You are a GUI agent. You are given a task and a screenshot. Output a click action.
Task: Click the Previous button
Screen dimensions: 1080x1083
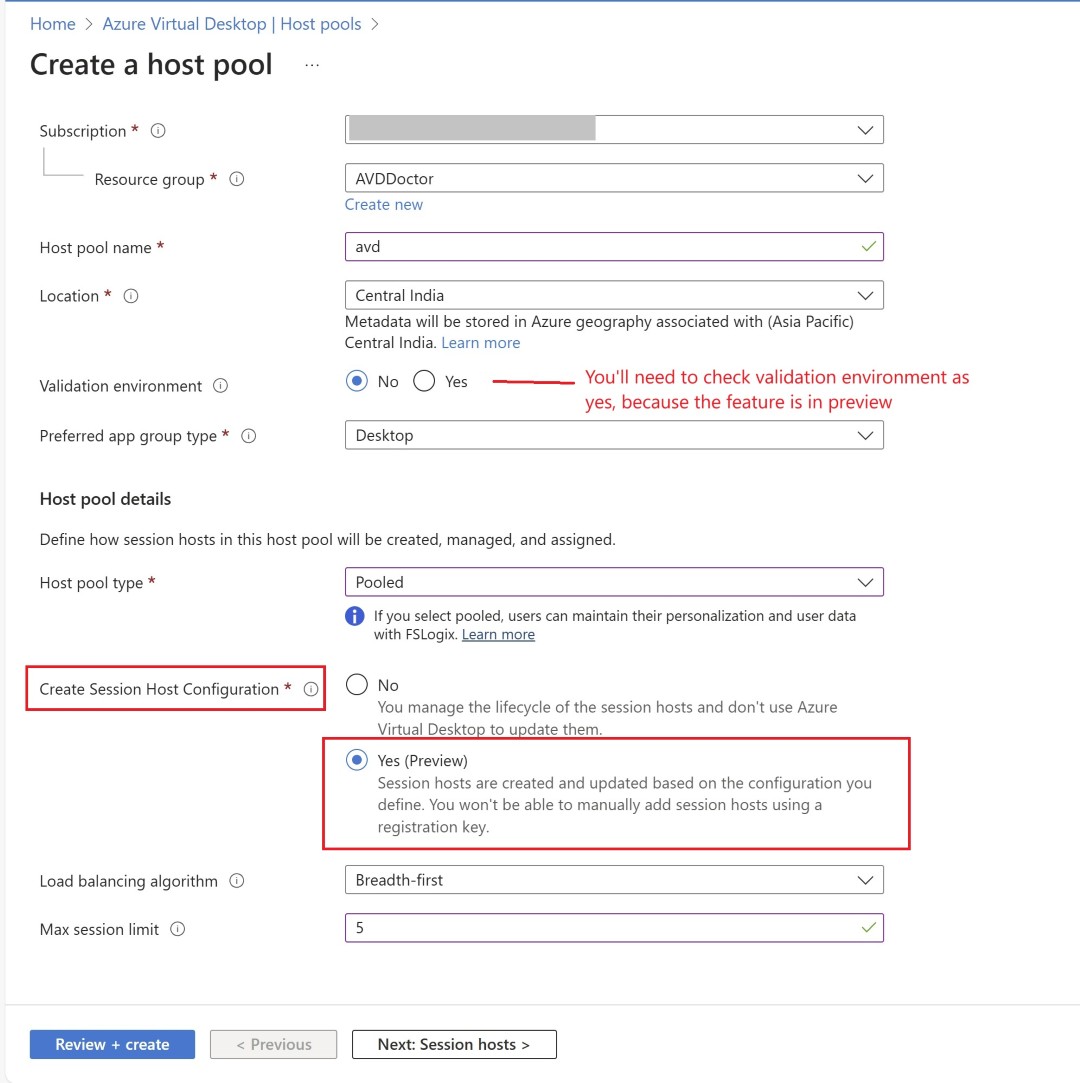[x=273, y=1044]
